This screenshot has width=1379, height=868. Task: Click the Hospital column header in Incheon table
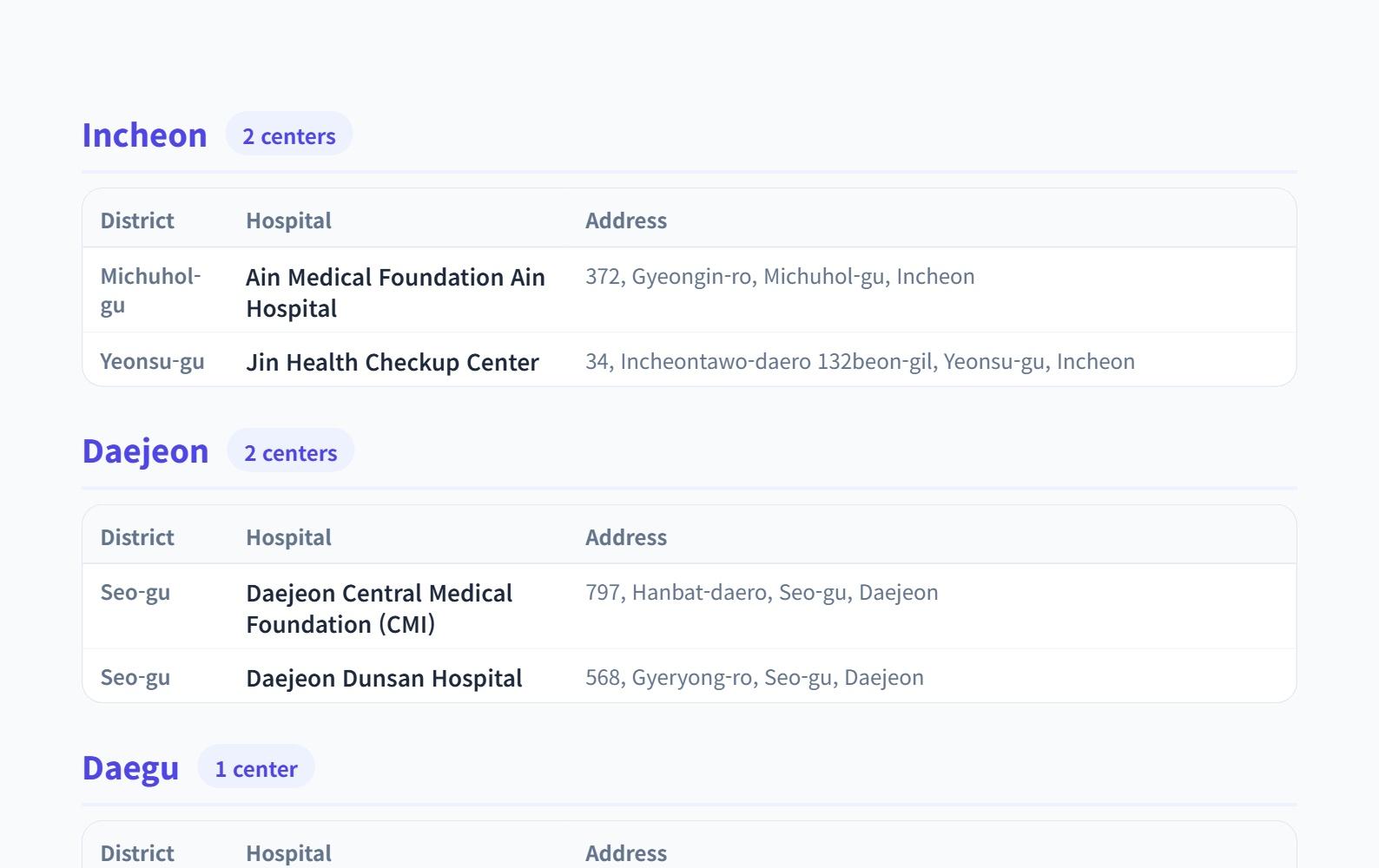(x=288, y=220)
